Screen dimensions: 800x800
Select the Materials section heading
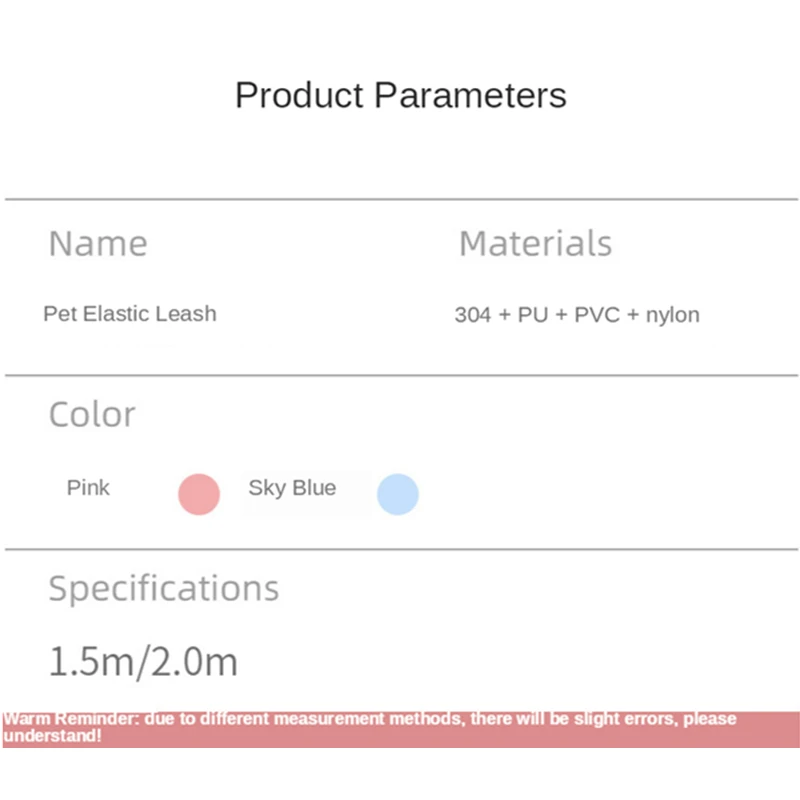pyautogui.click(x=535, y=244)
